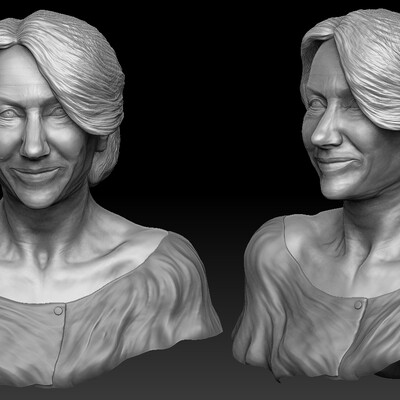
Task: Click the smiling mouth of right bust
Action: [335, 163]
